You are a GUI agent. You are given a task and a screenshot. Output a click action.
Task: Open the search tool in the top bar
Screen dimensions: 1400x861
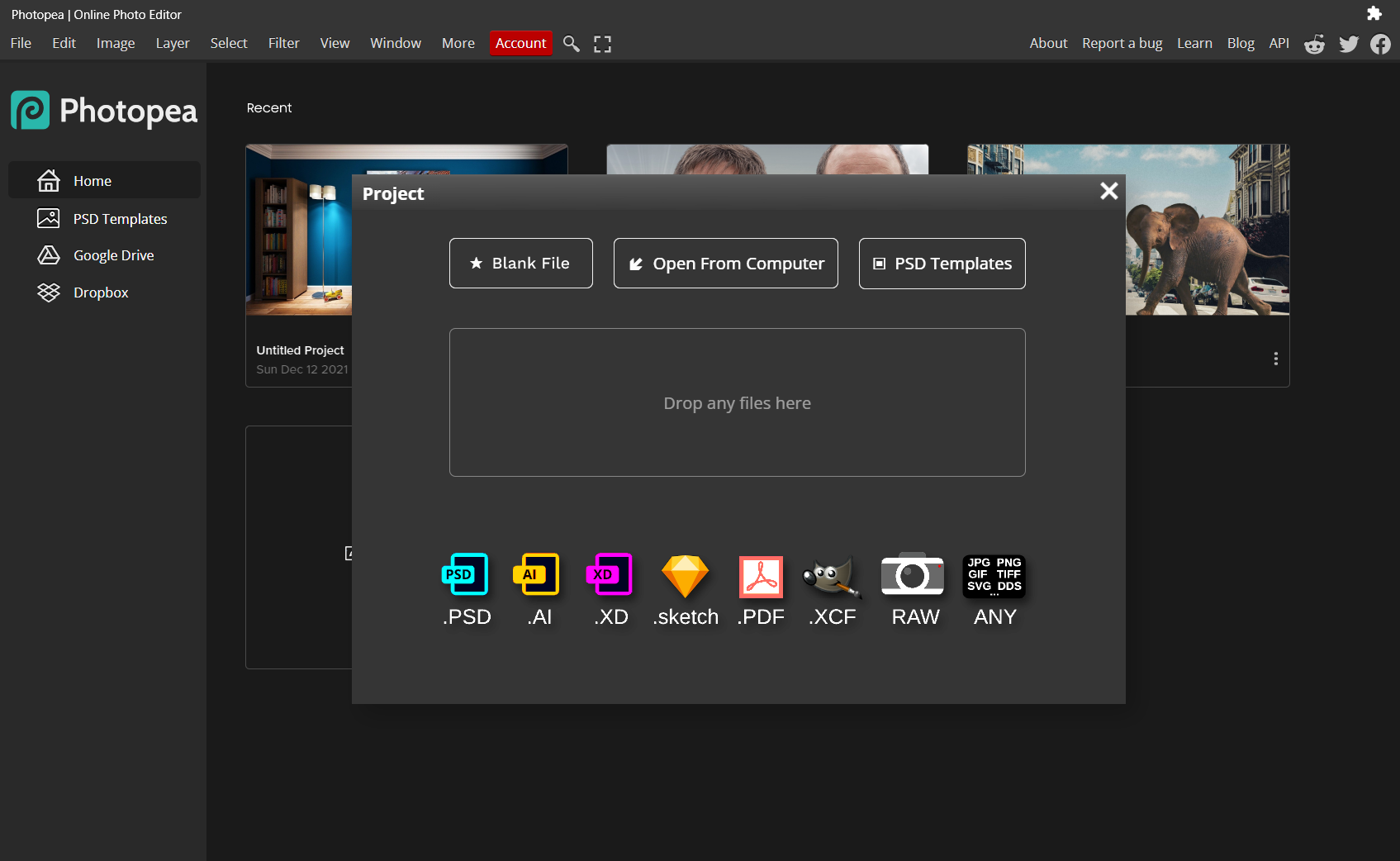tap(571, 43)
